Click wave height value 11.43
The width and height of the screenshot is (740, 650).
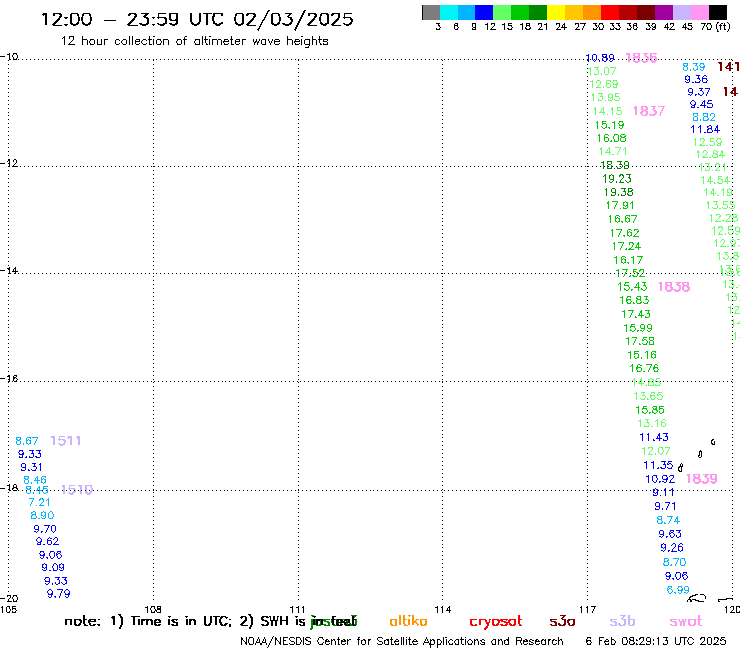(654, 437)
